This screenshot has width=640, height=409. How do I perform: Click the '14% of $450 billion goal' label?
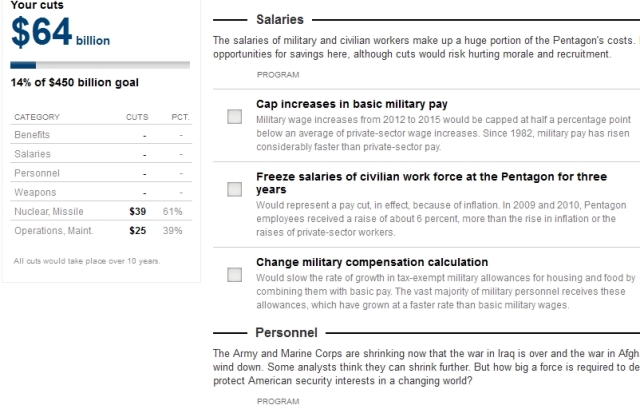click(x=74, y=82)
